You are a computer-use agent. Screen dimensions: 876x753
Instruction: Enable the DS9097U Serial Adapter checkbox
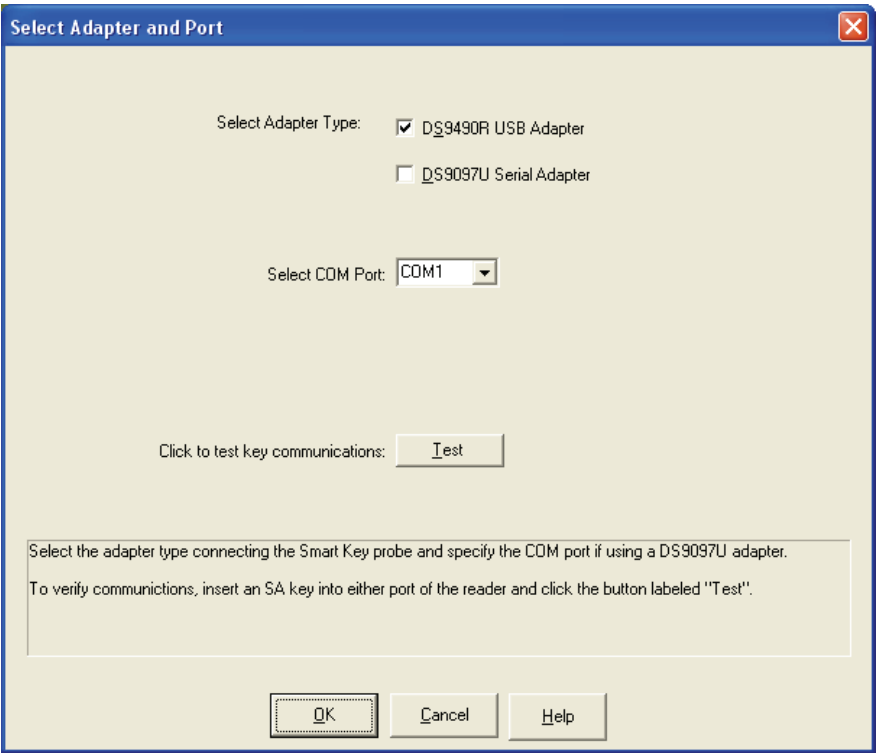pos(404,174)
